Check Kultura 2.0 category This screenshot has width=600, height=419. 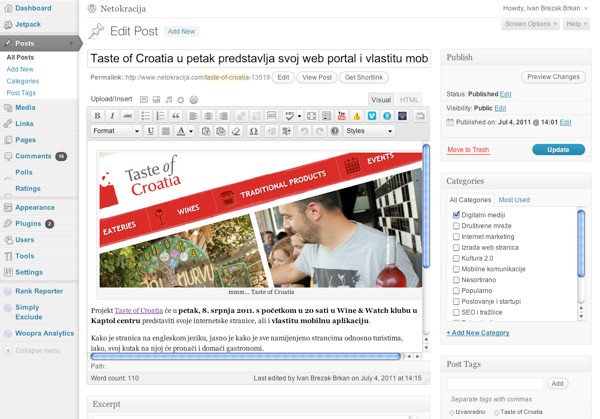[456, 258]
